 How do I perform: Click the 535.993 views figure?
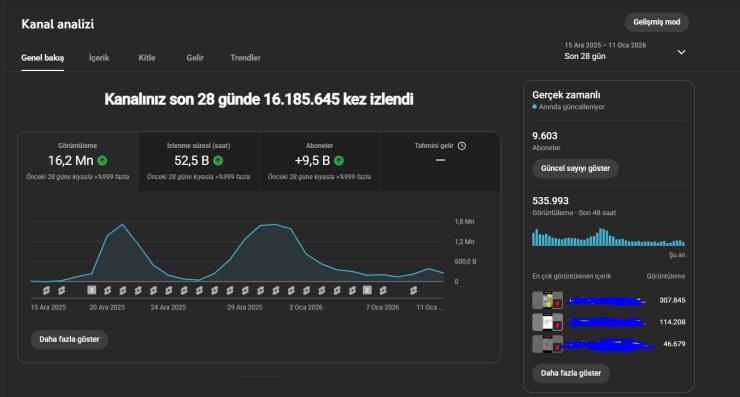pos(550,201)
